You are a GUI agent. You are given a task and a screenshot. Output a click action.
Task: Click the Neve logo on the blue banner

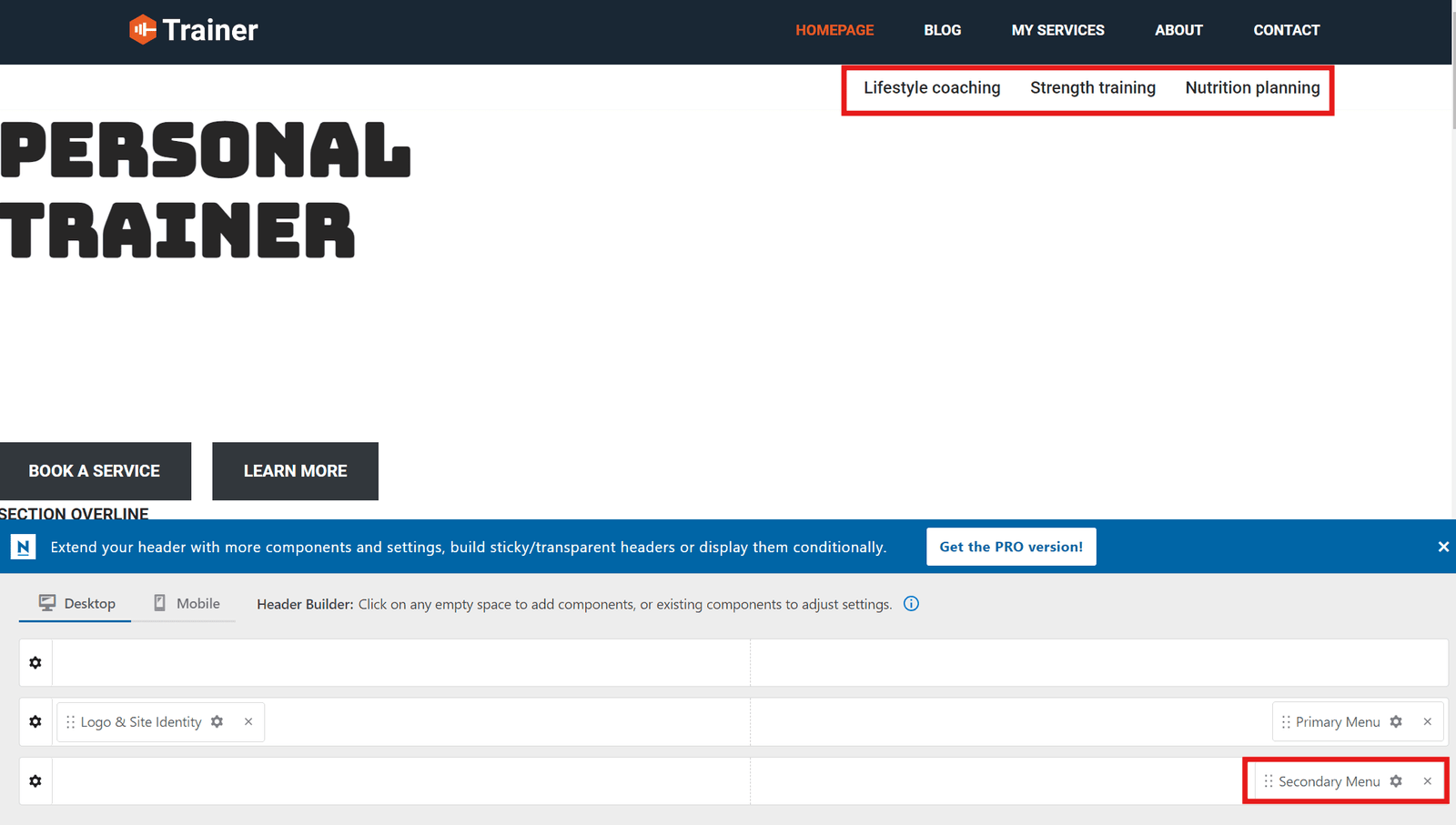pyautogui.click(x=22, y=547)
